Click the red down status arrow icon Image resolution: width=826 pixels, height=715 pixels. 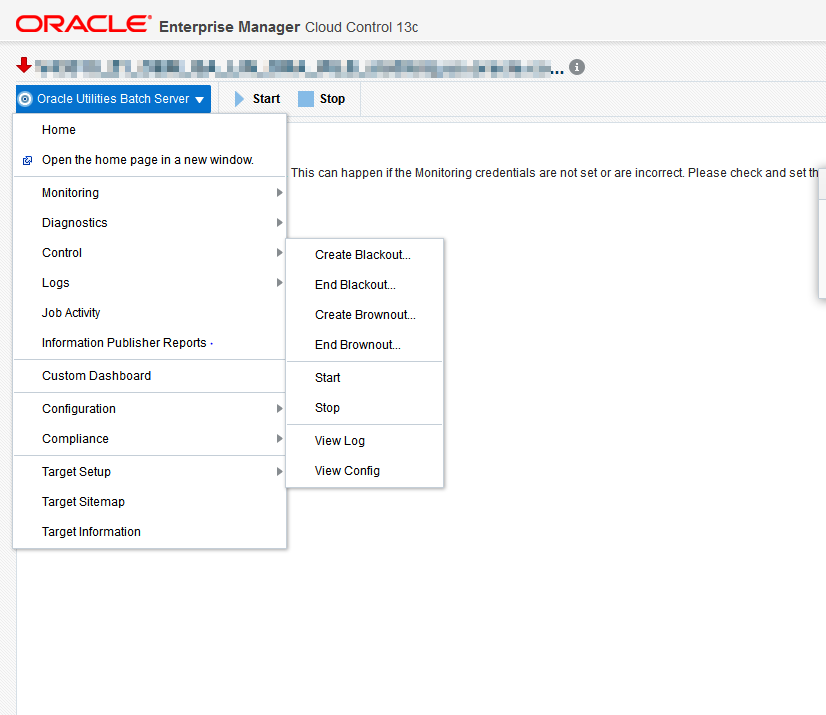pyautogui.click(x=24, y=65)
